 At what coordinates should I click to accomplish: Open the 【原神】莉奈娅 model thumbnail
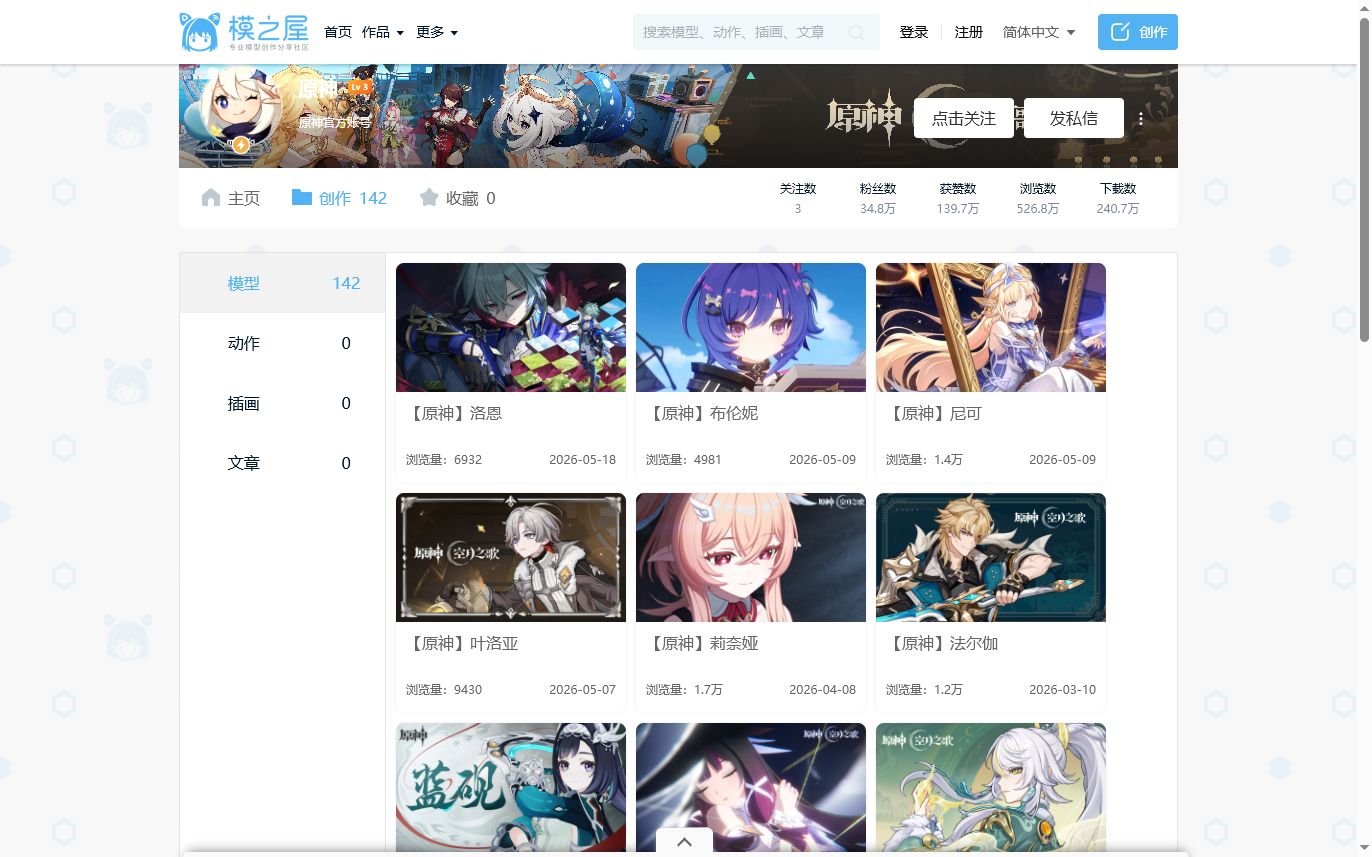751,557
